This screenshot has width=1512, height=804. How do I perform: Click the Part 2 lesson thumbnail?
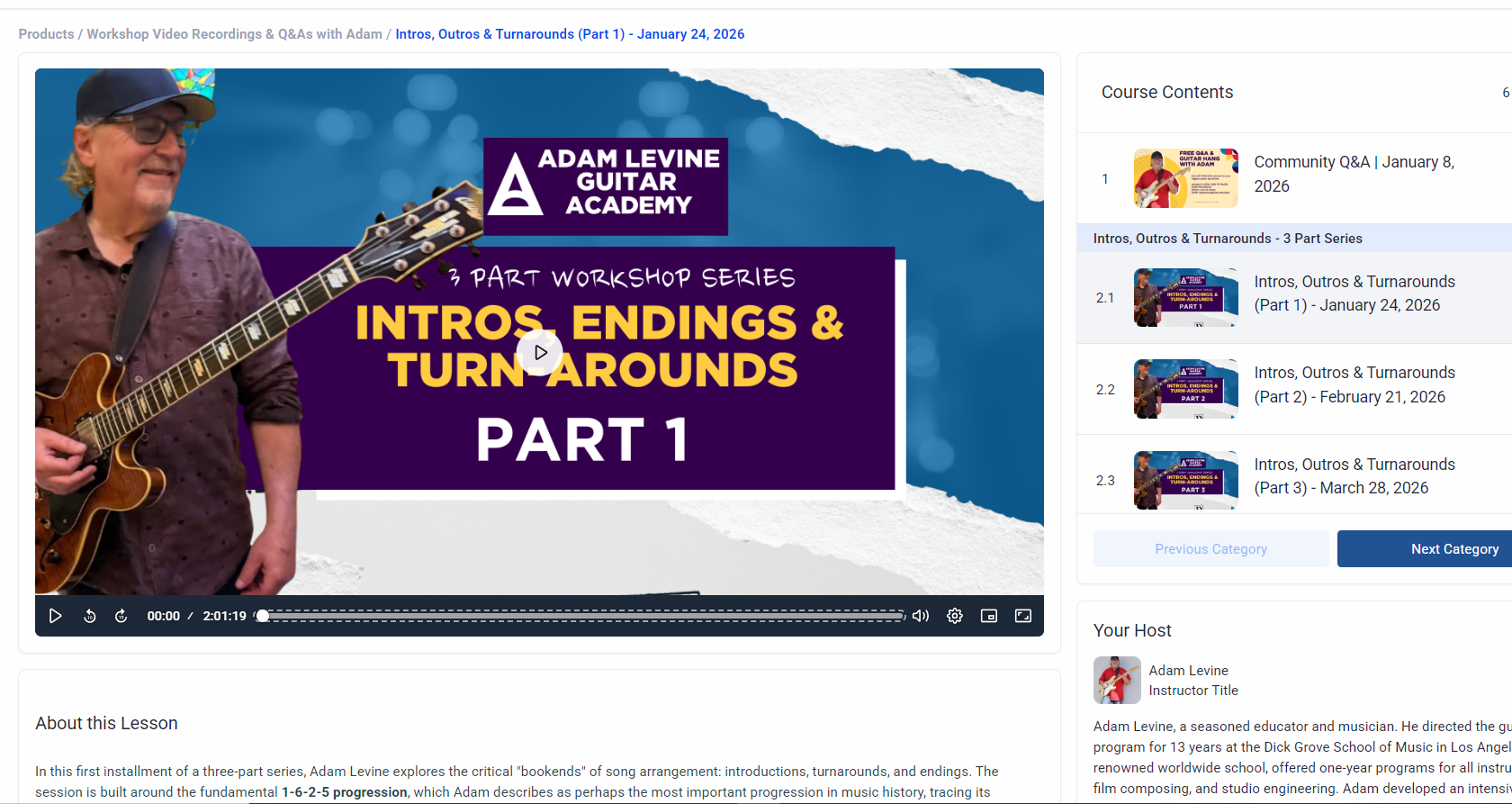coord(1186,389)
